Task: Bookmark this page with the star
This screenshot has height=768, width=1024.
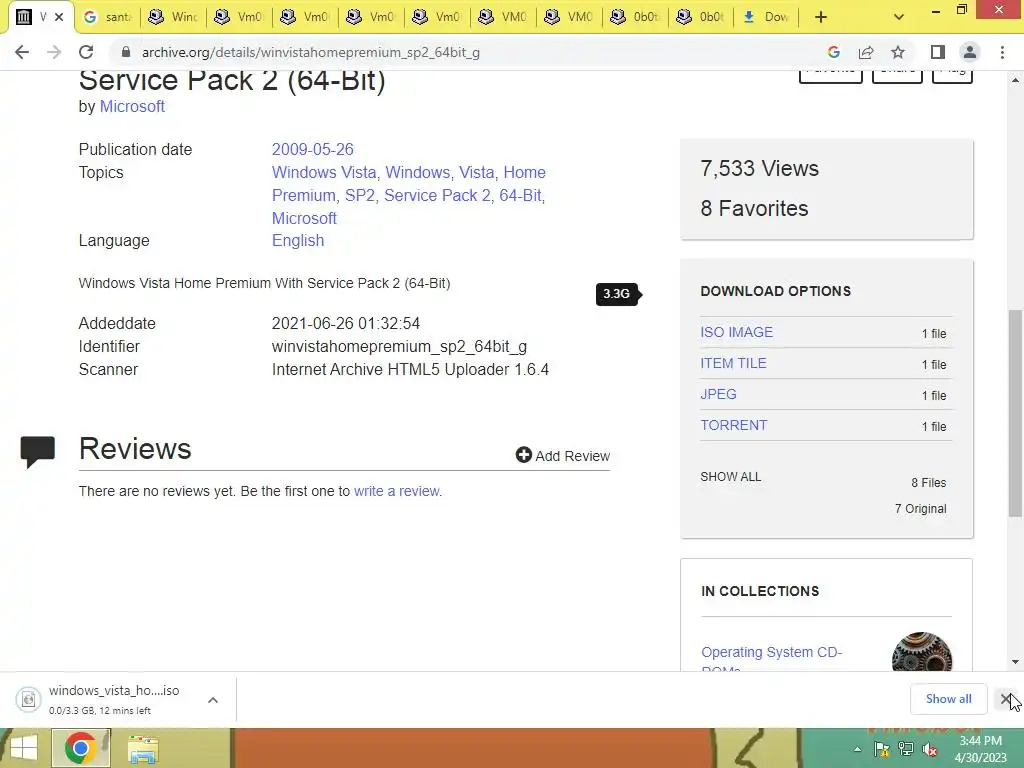Action: tap(898, 52)
